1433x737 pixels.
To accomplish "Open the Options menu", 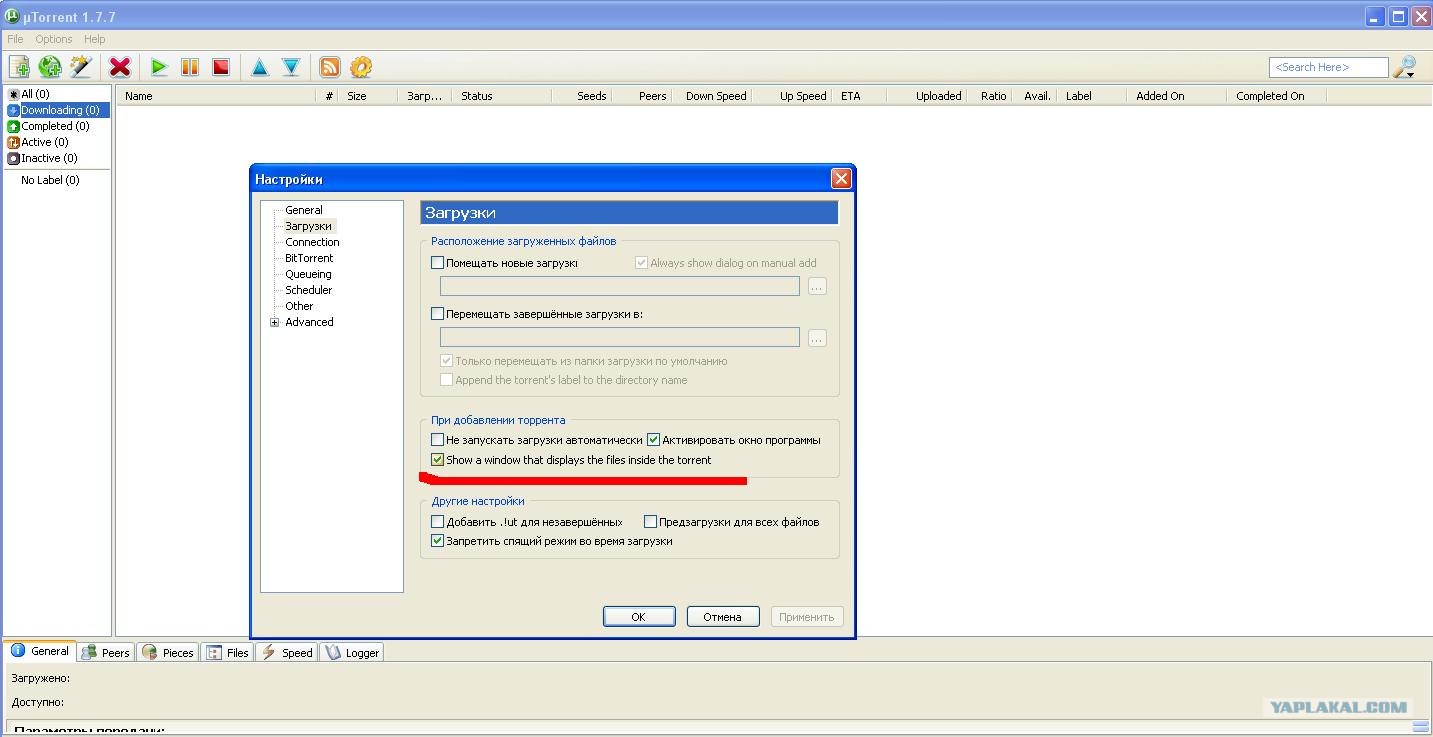I will pos(54,39).
